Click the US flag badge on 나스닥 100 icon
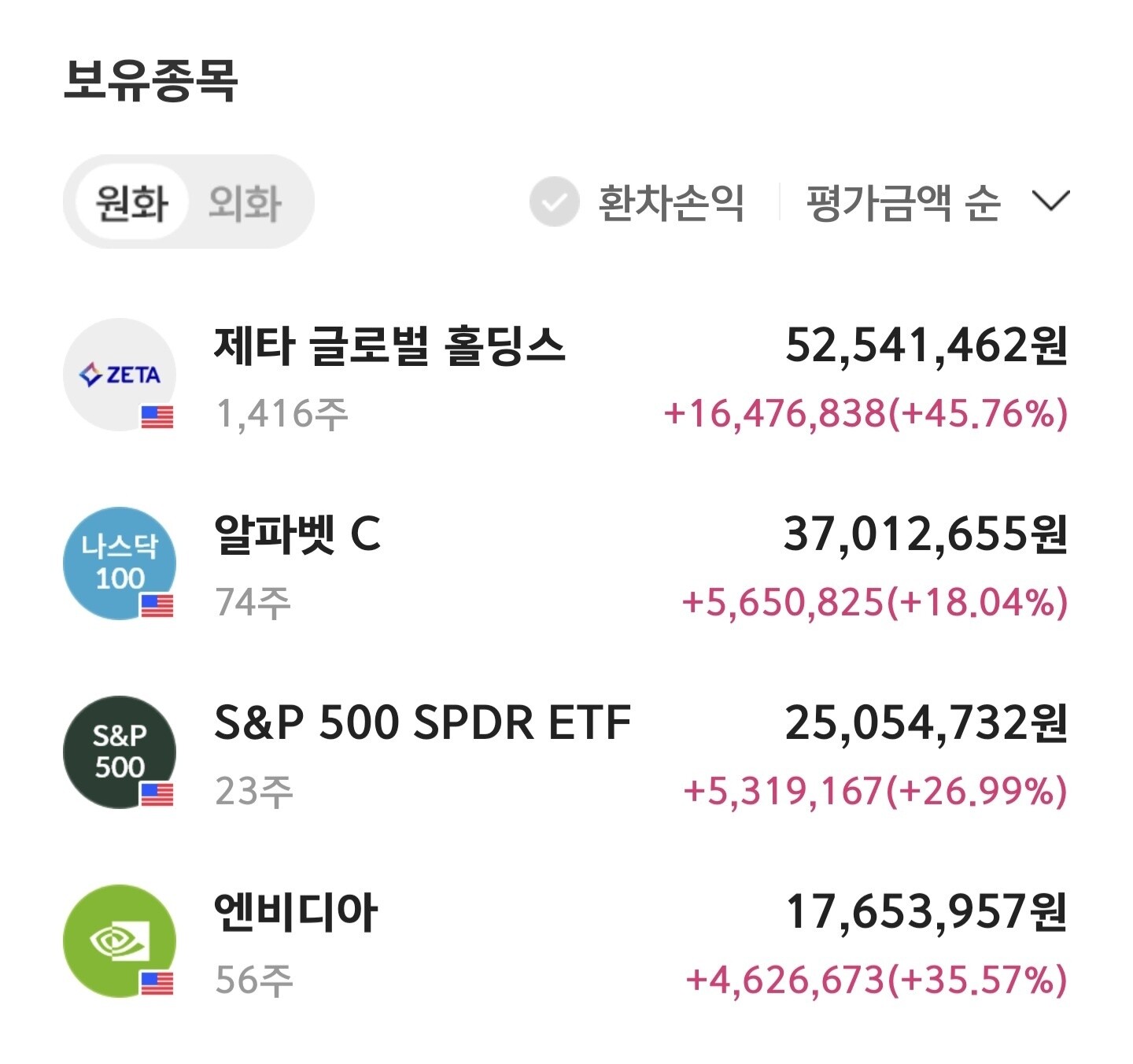Viewport: 1133px width, 1064px height. click(x=157, y=605)
